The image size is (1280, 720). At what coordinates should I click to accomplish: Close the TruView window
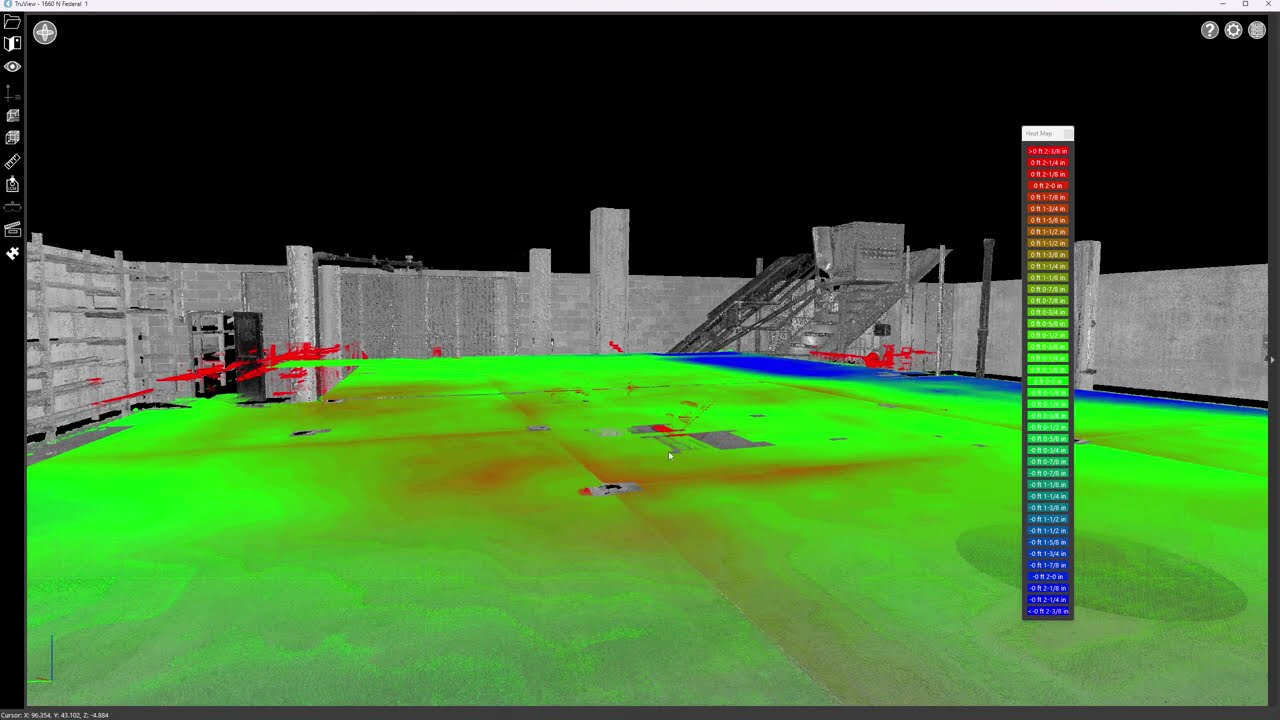pos(1268,4)
